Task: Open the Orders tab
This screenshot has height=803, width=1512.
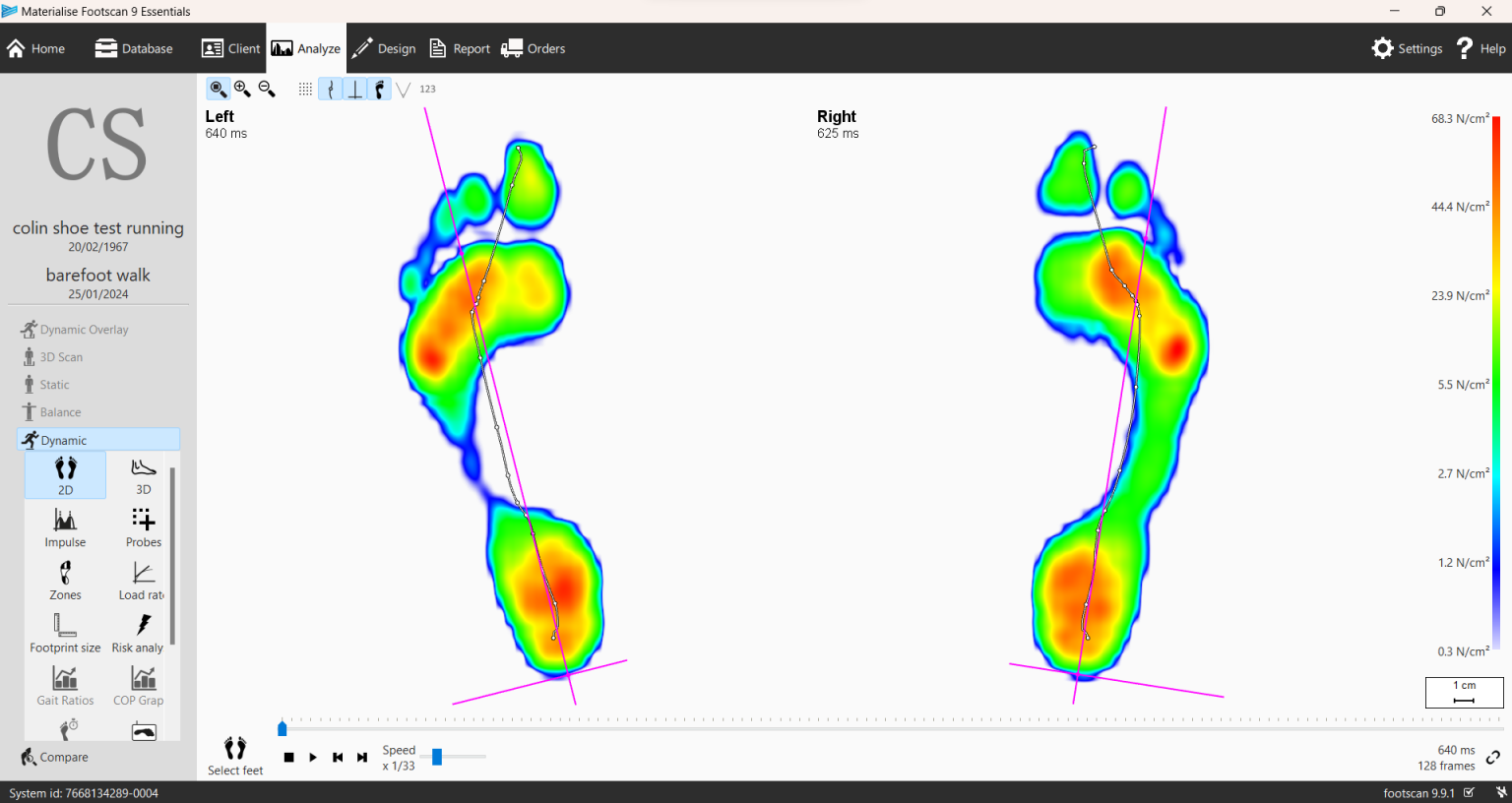Action: [x=534, y=48]
